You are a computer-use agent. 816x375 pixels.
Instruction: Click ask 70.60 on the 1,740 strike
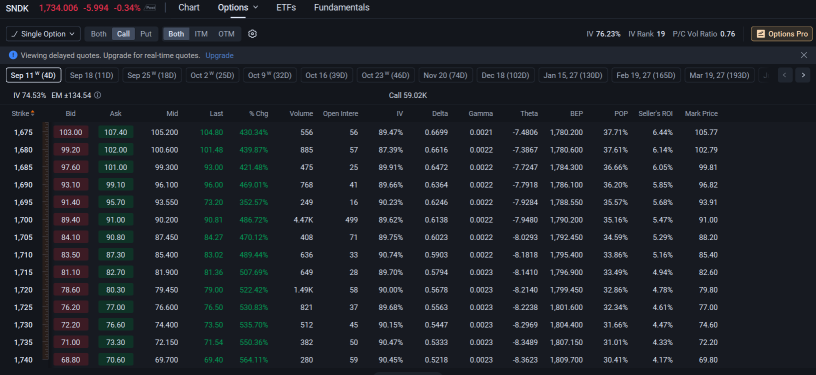point(116,360)
